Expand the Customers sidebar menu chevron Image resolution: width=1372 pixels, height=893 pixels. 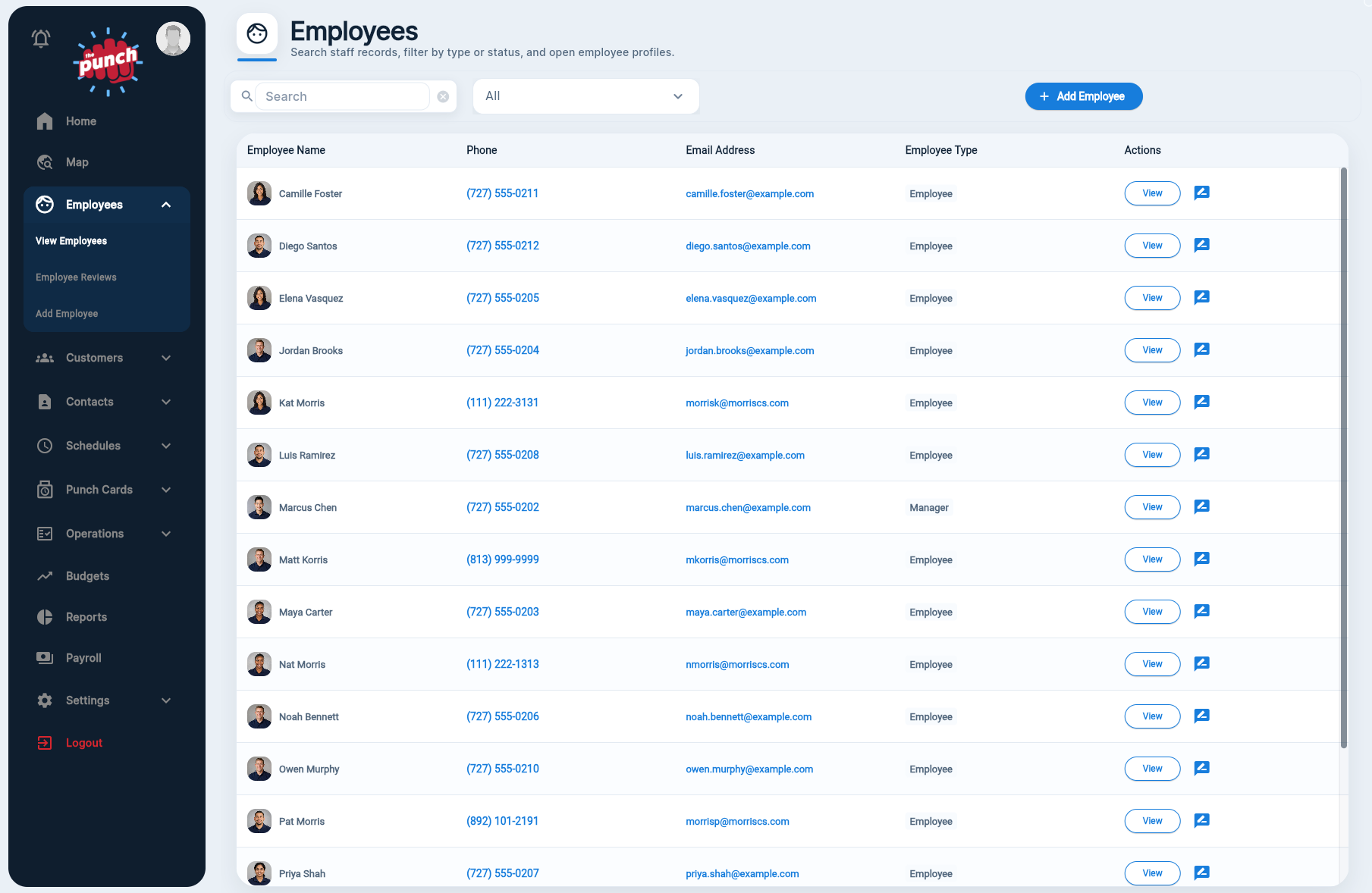166,358
